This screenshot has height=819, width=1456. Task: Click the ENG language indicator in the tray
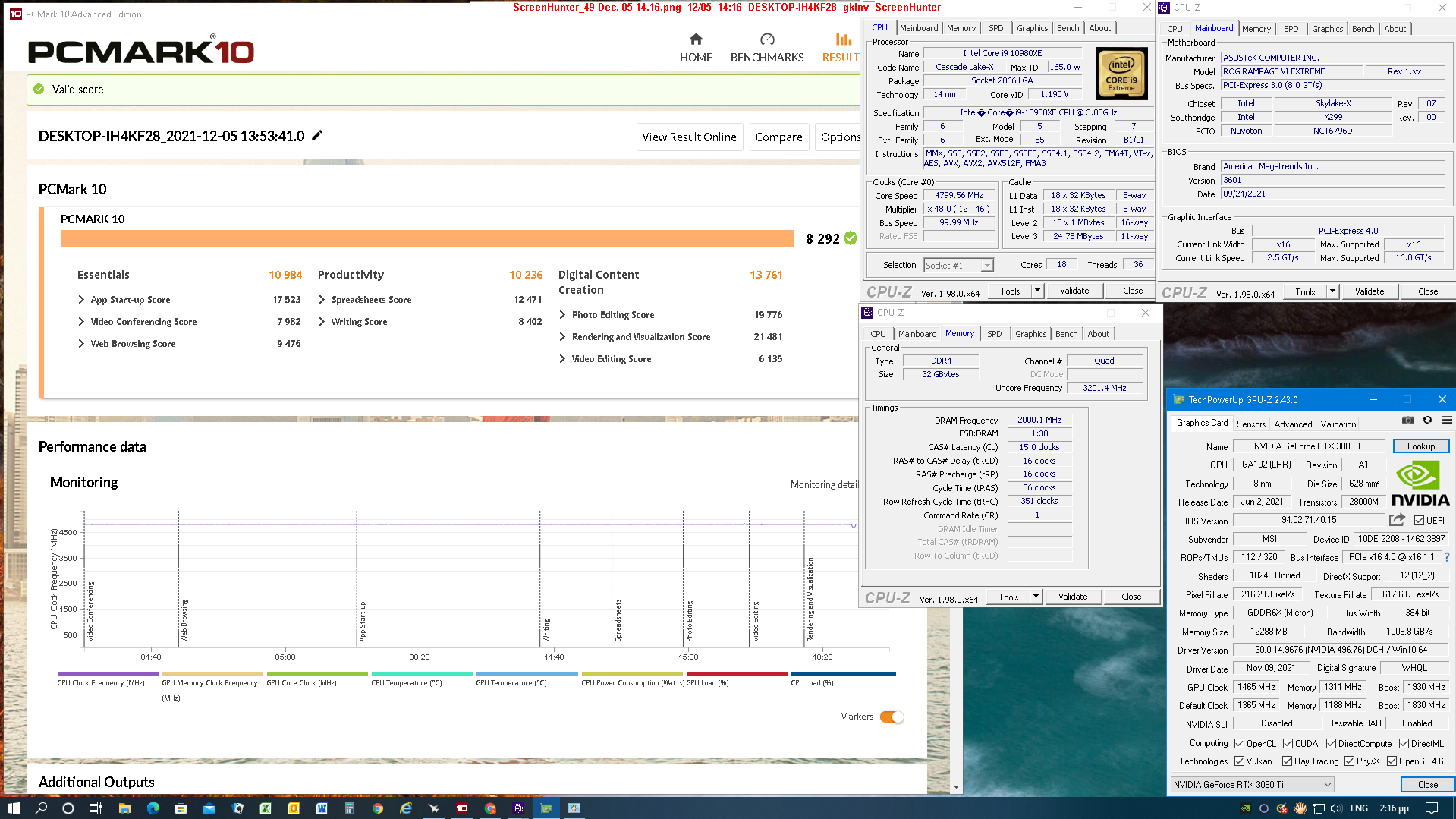click(1359, 808)
